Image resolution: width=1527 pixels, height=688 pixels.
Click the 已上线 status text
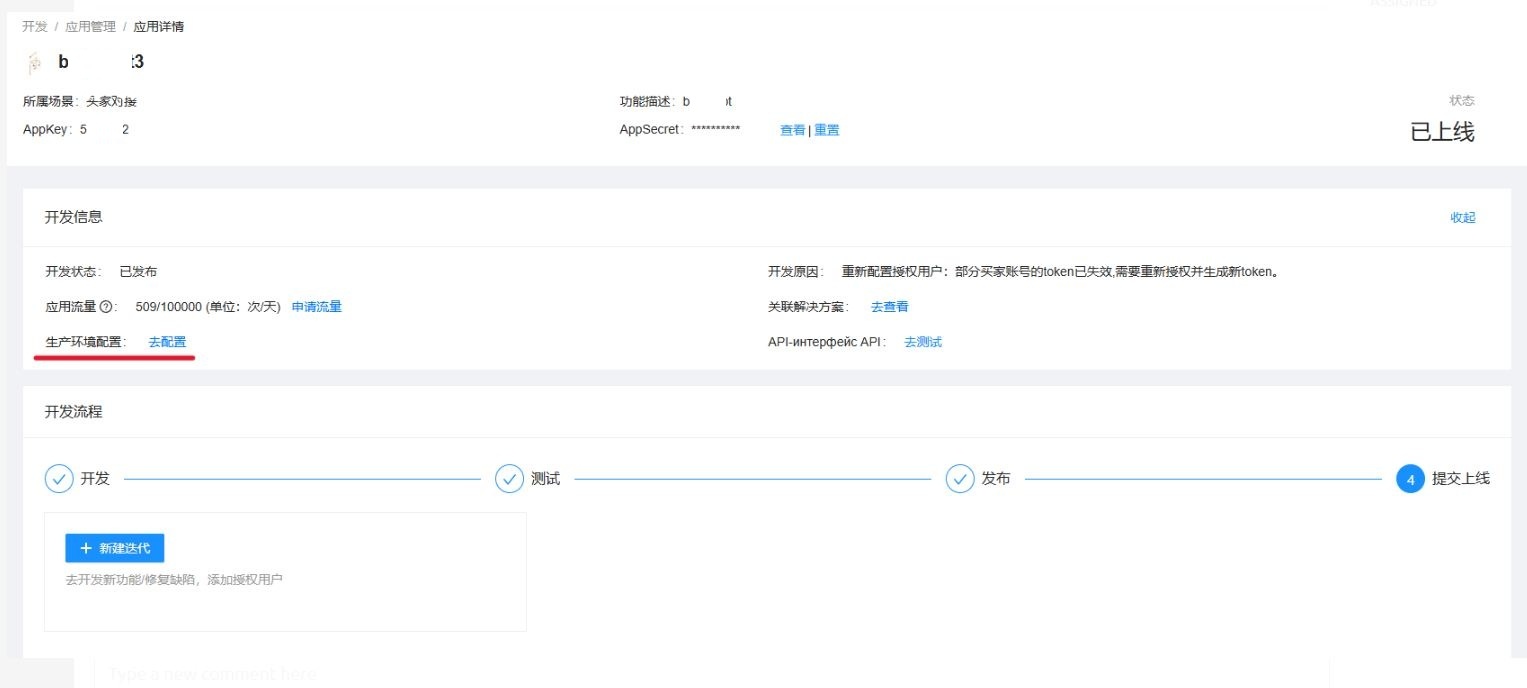pyautogui.click(x=1442, y=132)
